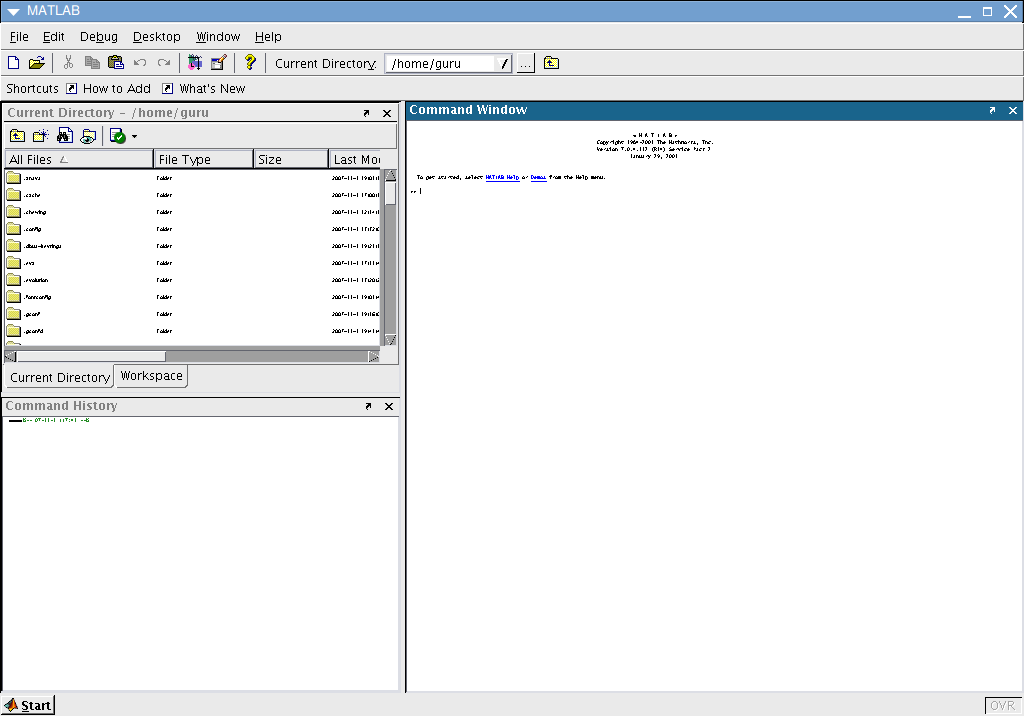Click folder icon of .dbus-keyrings row
The image size is (1024, 716).
coord(14,246)
